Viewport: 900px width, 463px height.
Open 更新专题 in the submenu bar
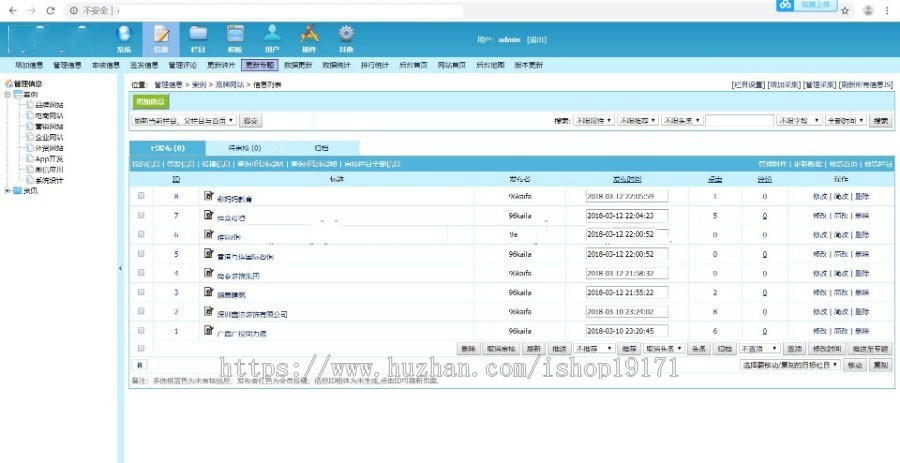[x=259, y=65]
